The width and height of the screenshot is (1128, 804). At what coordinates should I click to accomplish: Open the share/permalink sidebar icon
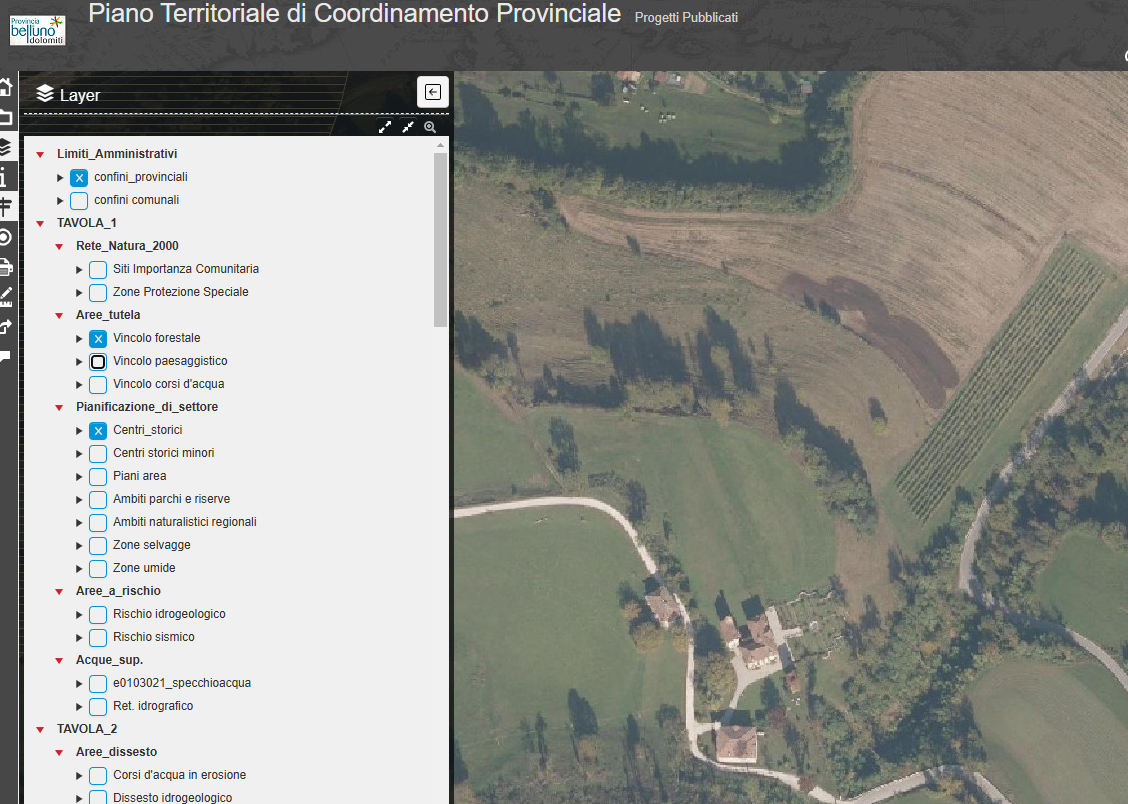click(x=6, y=327)
